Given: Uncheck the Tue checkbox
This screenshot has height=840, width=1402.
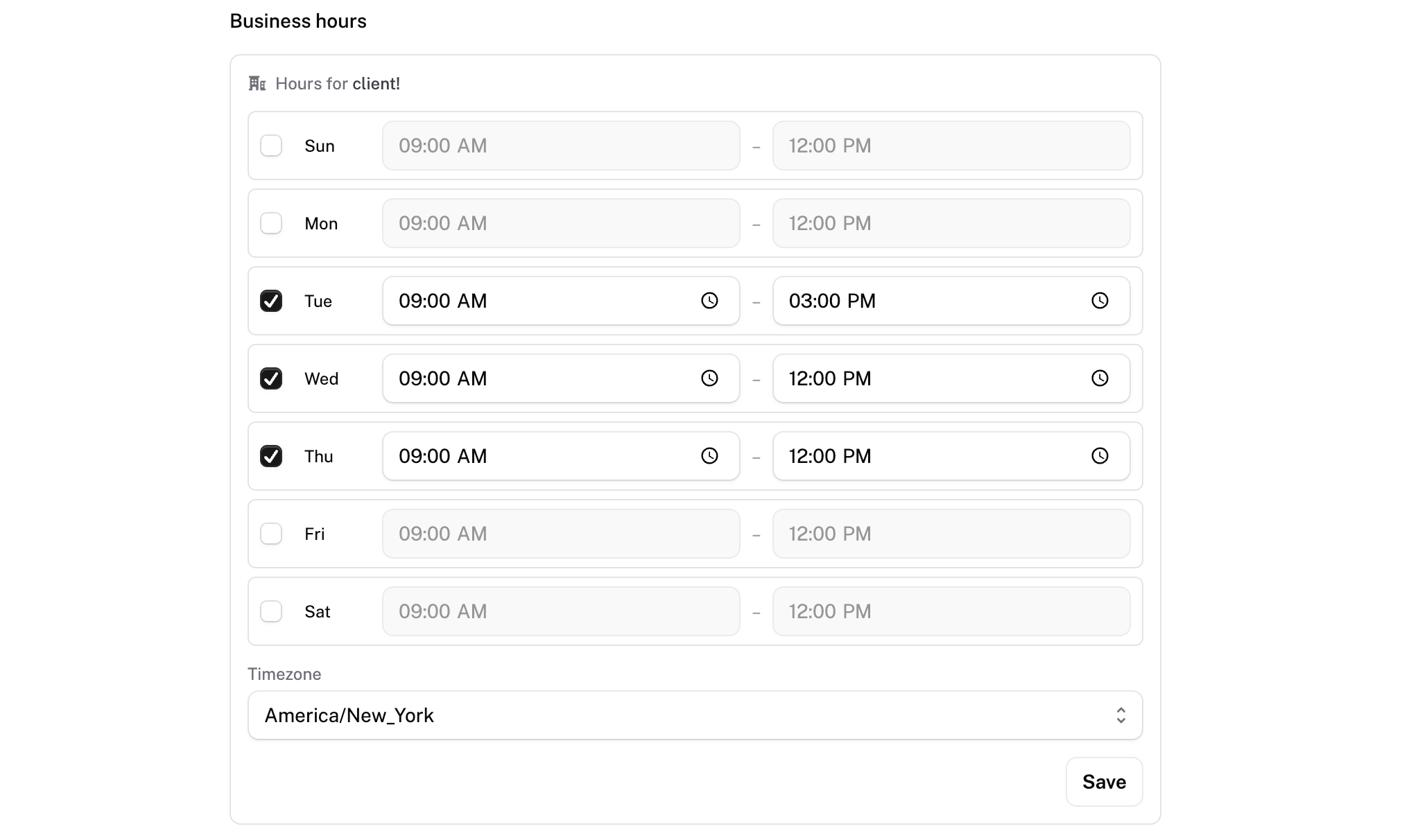Looking at the screenshot, I should point(271,301).
